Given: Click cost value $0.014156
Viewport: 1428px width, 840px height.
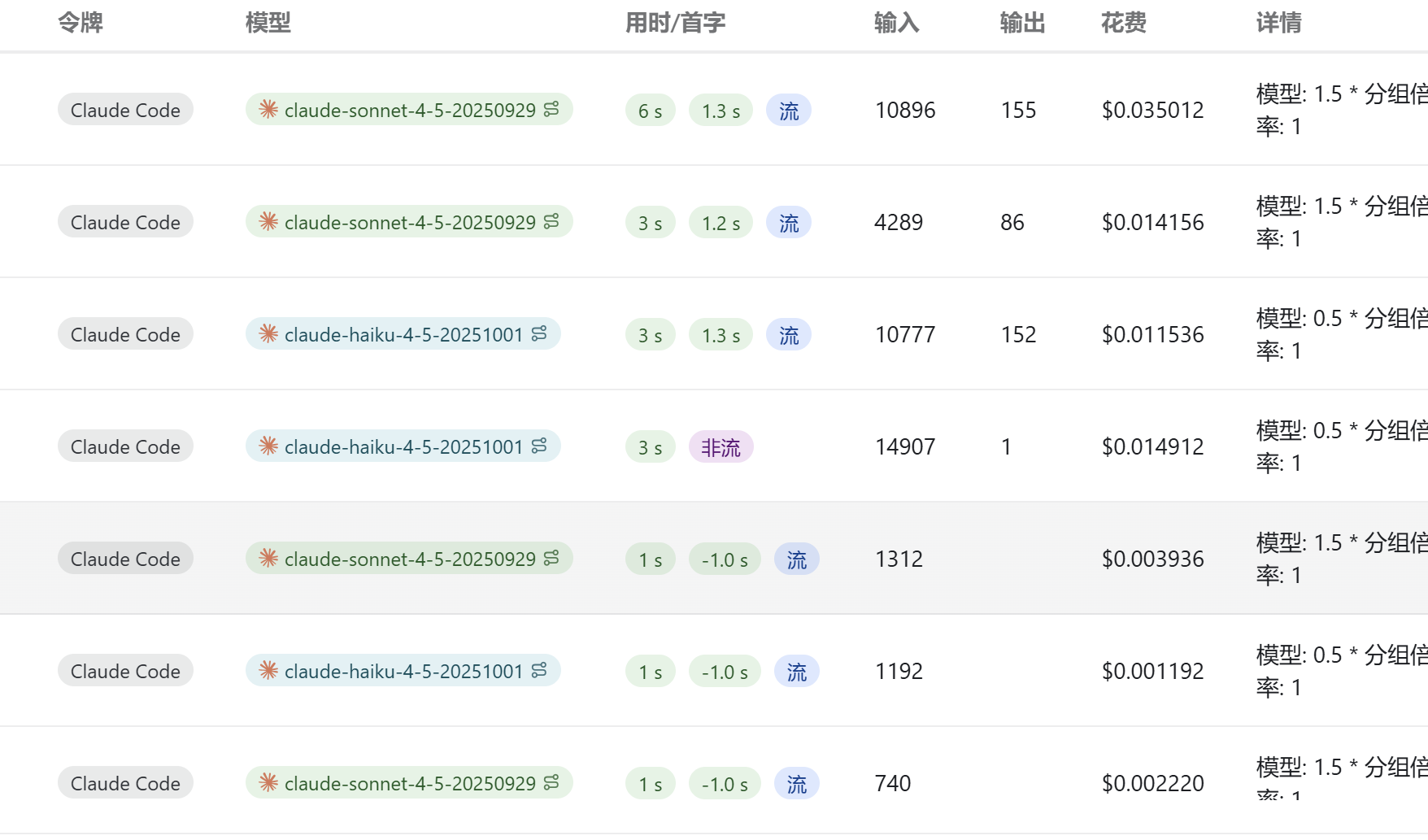Looking at the screenshot, I should point(1153,222).
